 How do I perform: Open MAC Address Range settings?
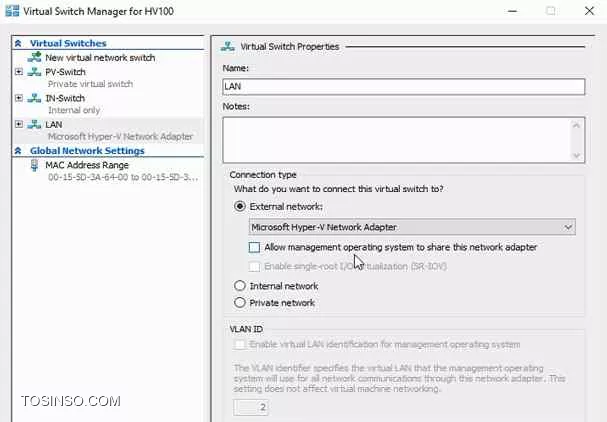coord(87,165)
